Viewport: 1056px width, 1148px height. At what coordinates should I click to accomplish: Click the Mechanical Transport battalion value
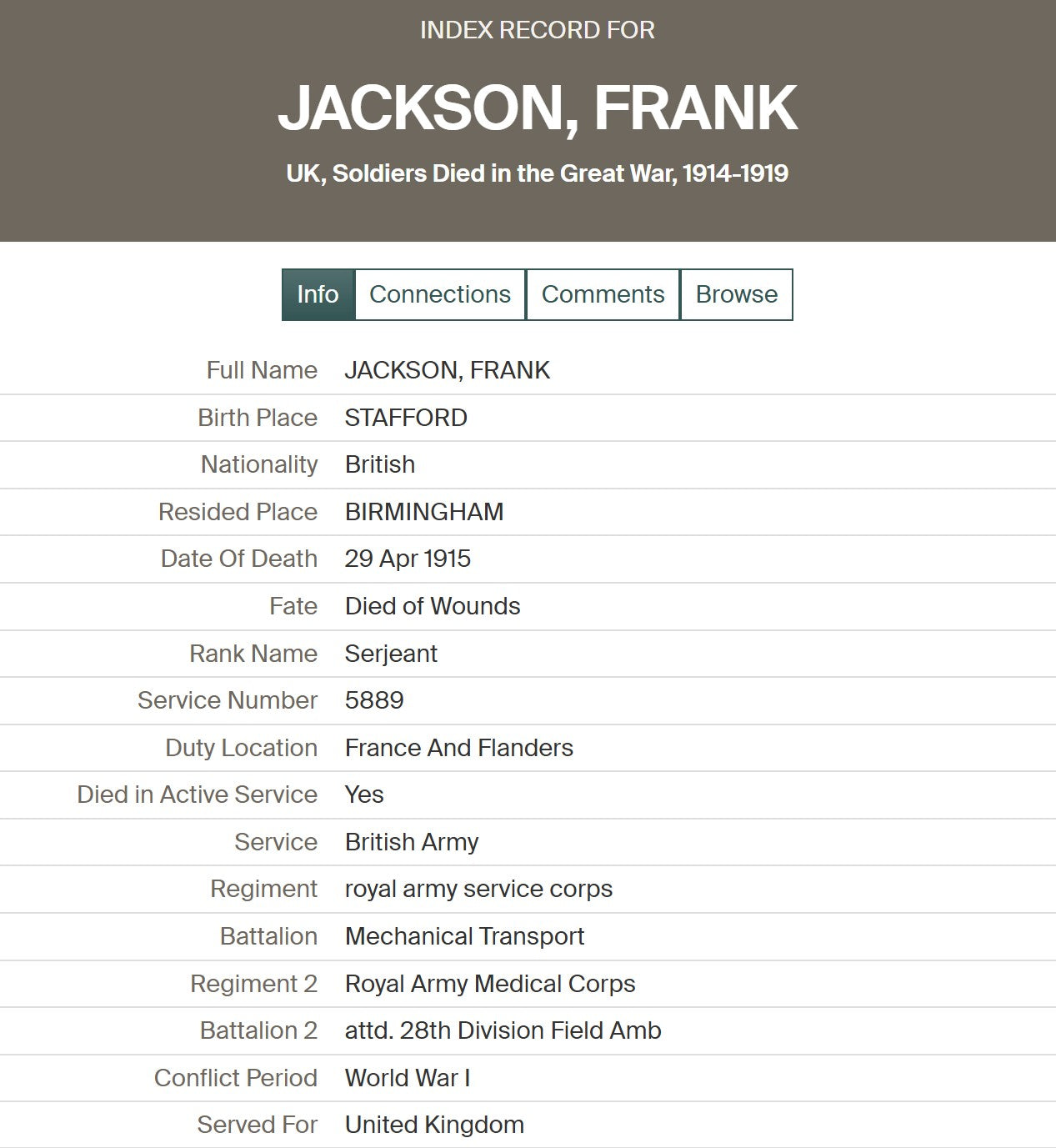pos(464,936)
